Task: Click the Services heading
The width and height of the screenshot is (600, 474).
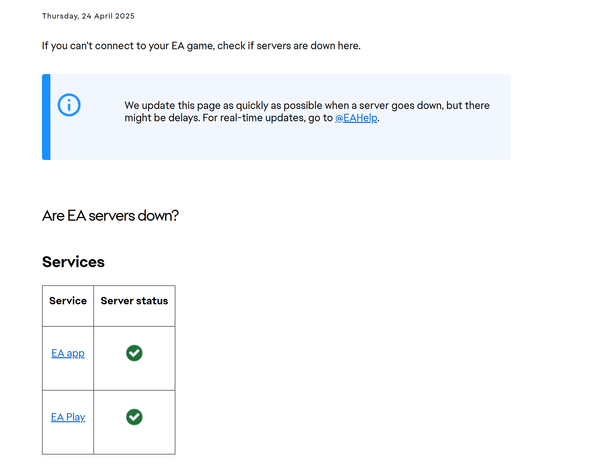Action: (73, 262)
